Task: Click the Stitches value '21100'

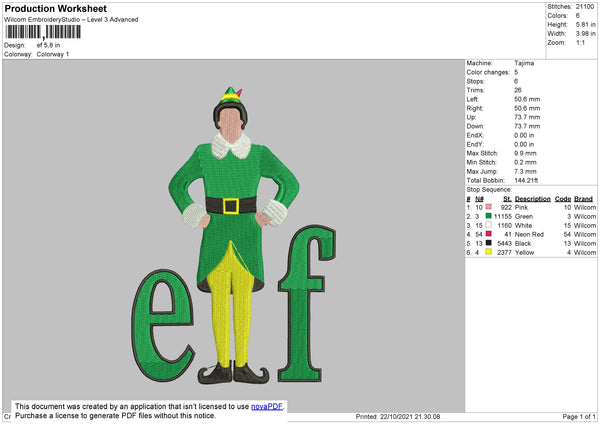Action: tap(585, 7)
